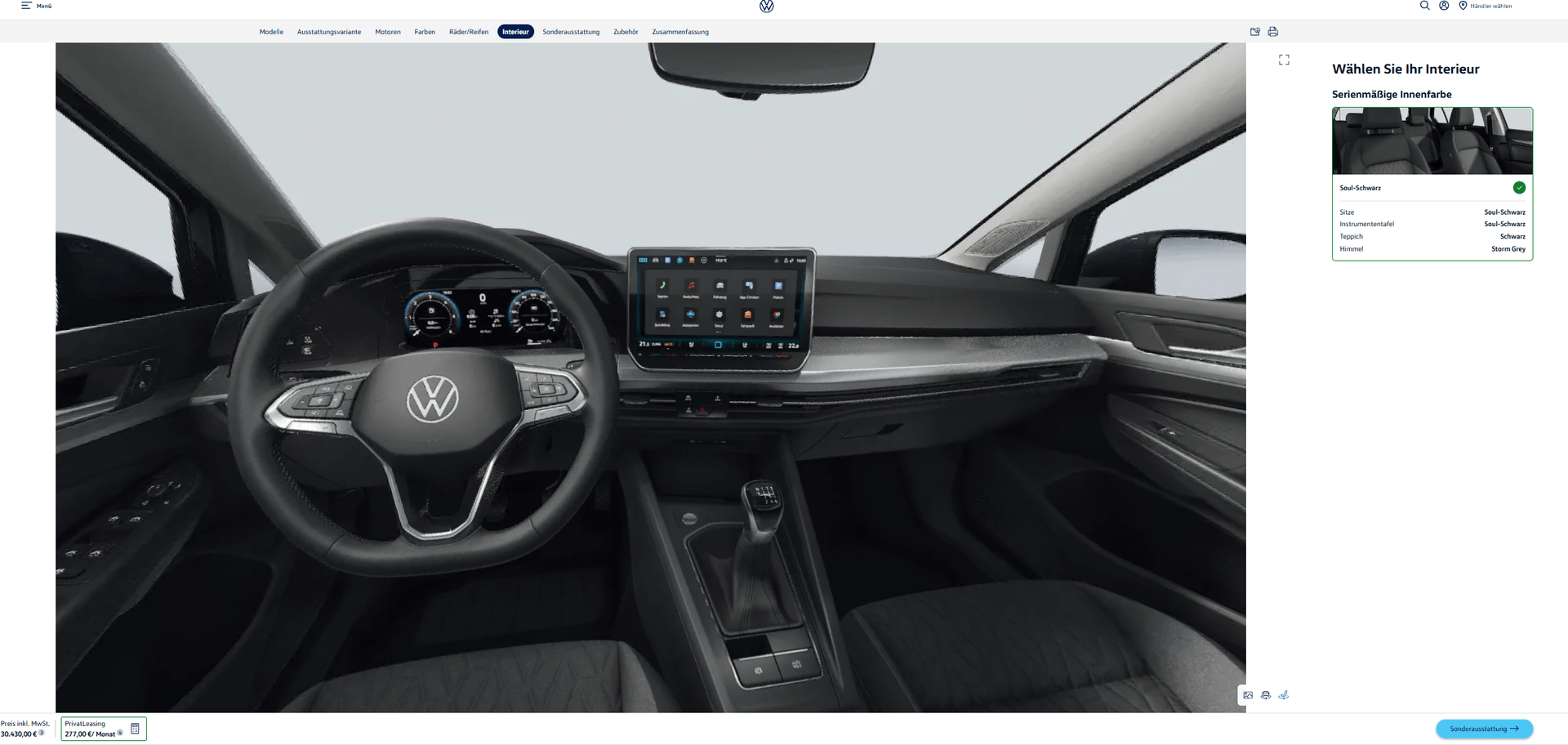Switch to 360° exterior car view
1568x745 pixels.
1266,695
